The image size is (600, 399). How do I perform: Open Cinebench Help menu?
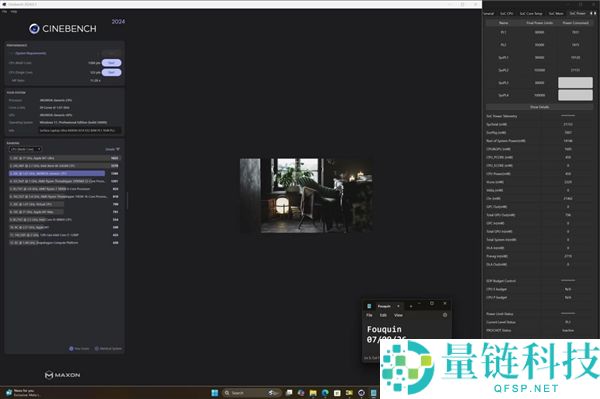14,12
